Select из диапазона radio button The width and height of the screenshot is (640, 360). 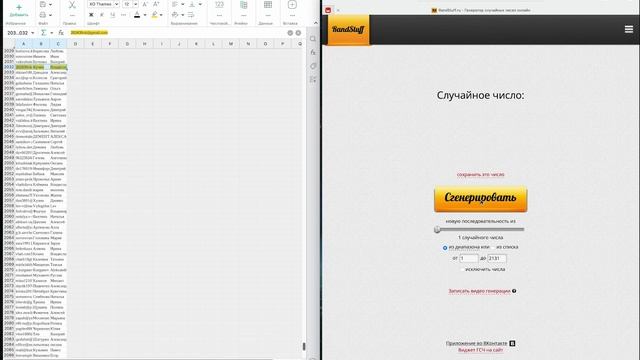(445, 248)
